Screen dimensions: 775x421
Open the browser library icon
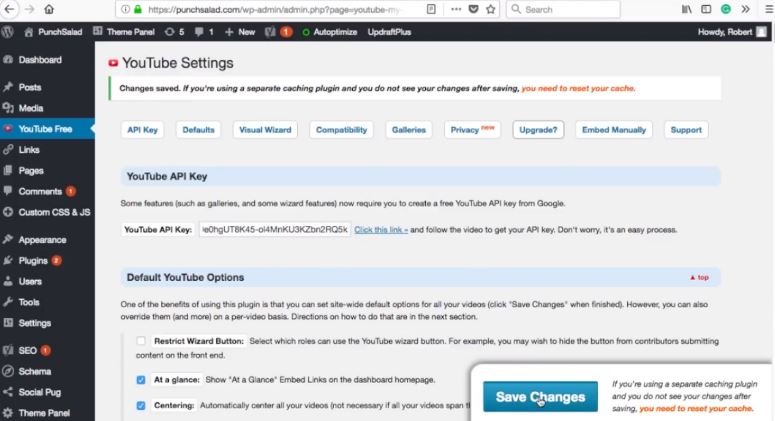687,9
